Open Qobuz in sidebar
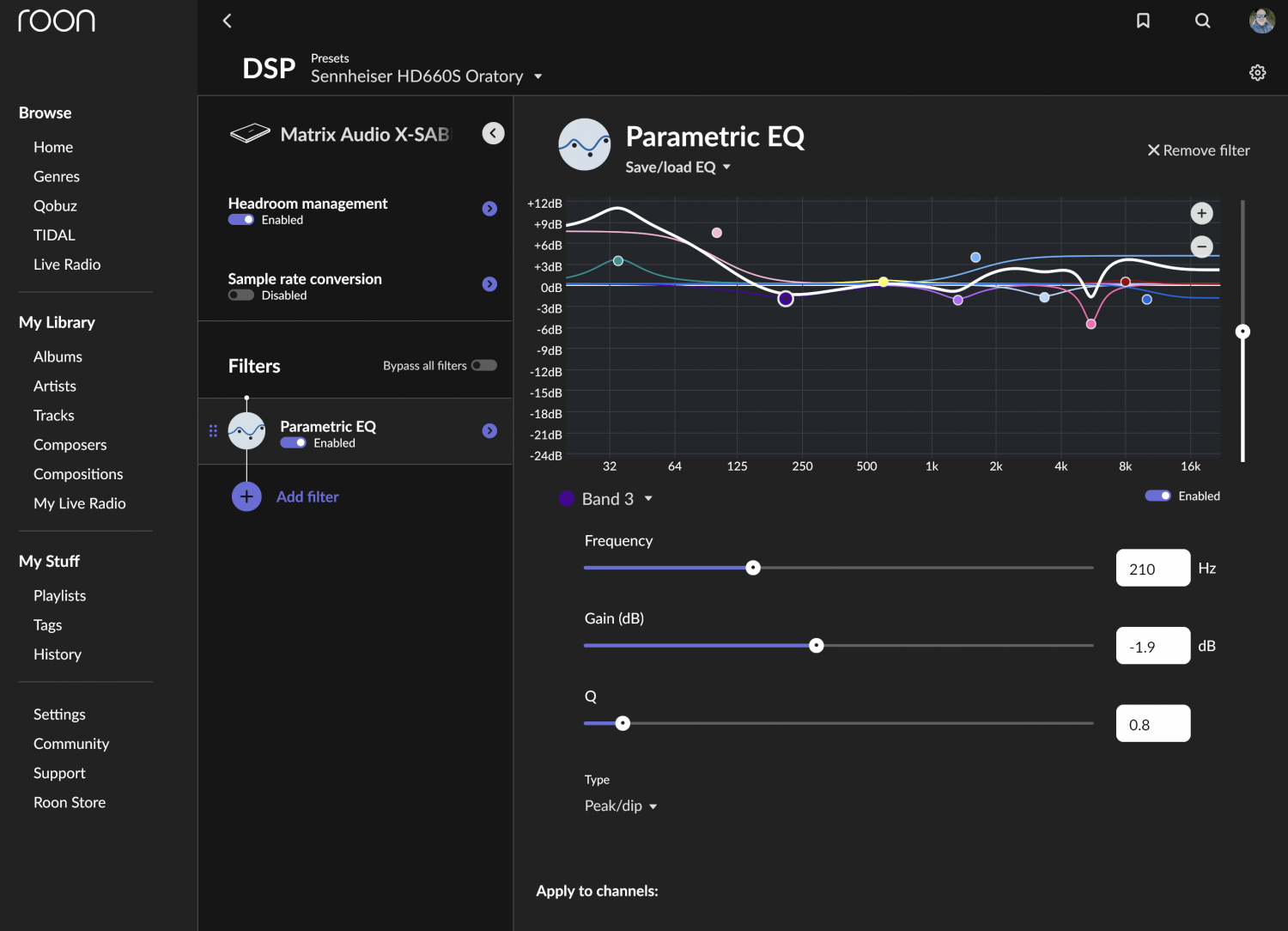Image resolution: width=1288 pixels, height=931 pixels. (55, 205)
